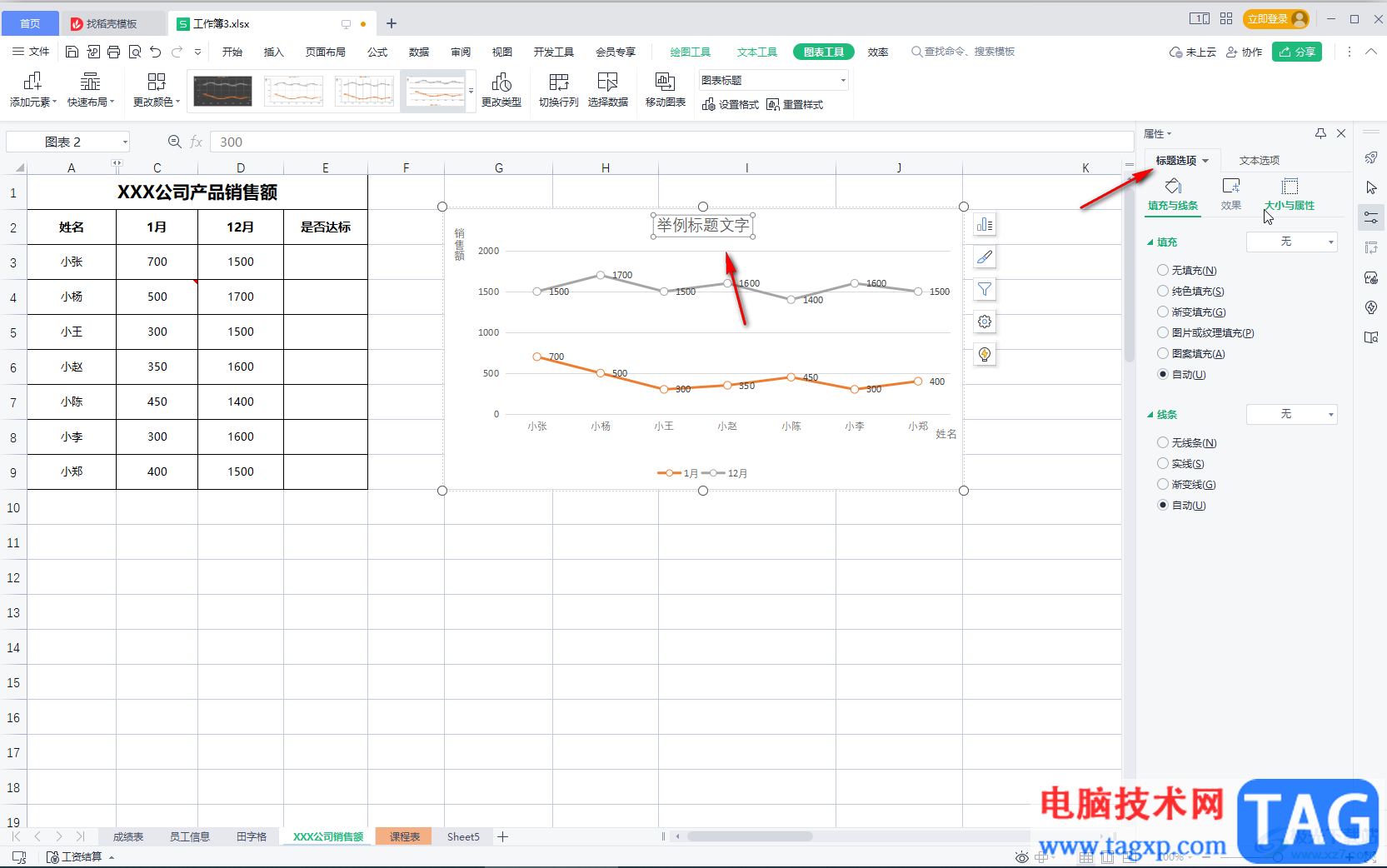This screenshot has width=1387, height=868.
Task: Click the 查找命令、搜索模板 search box
Action: click(x=964, y=52)
